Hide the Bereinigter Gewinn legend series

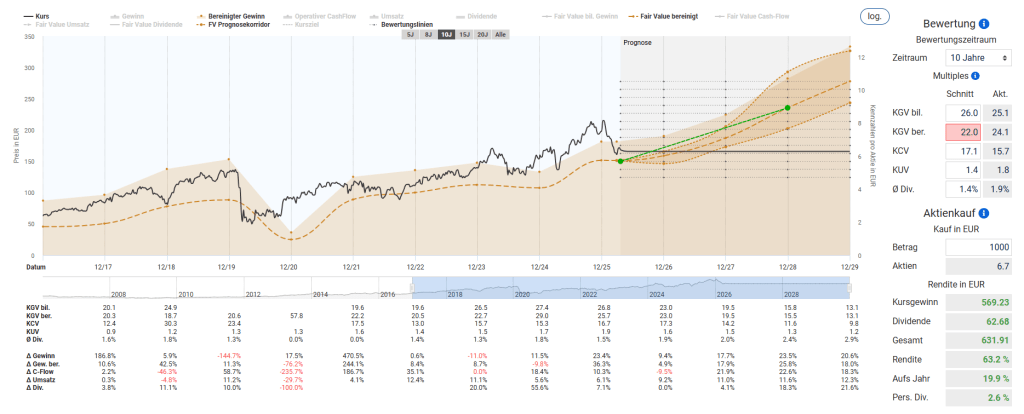point(236,17)
